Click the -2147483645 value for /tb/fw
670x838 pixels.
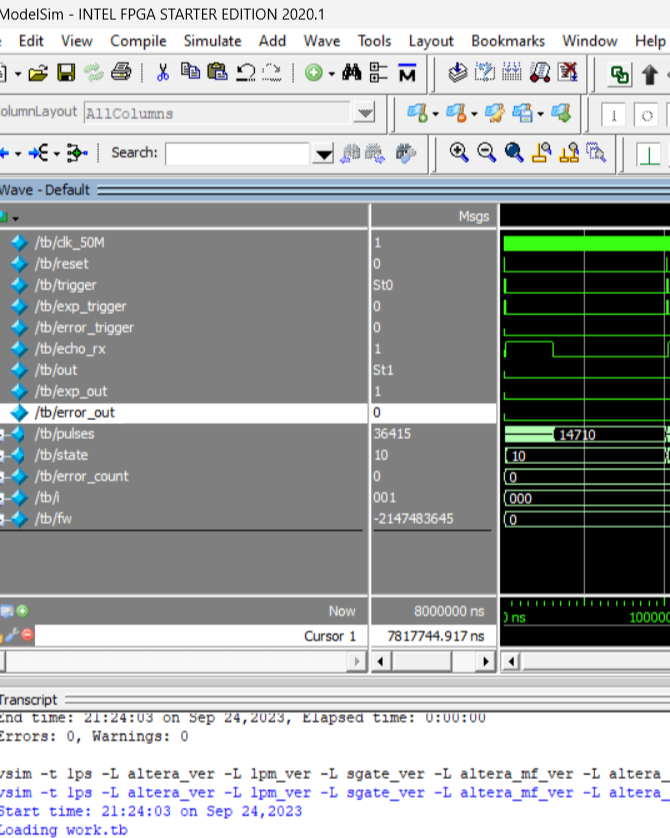click(x=413, y=519)
